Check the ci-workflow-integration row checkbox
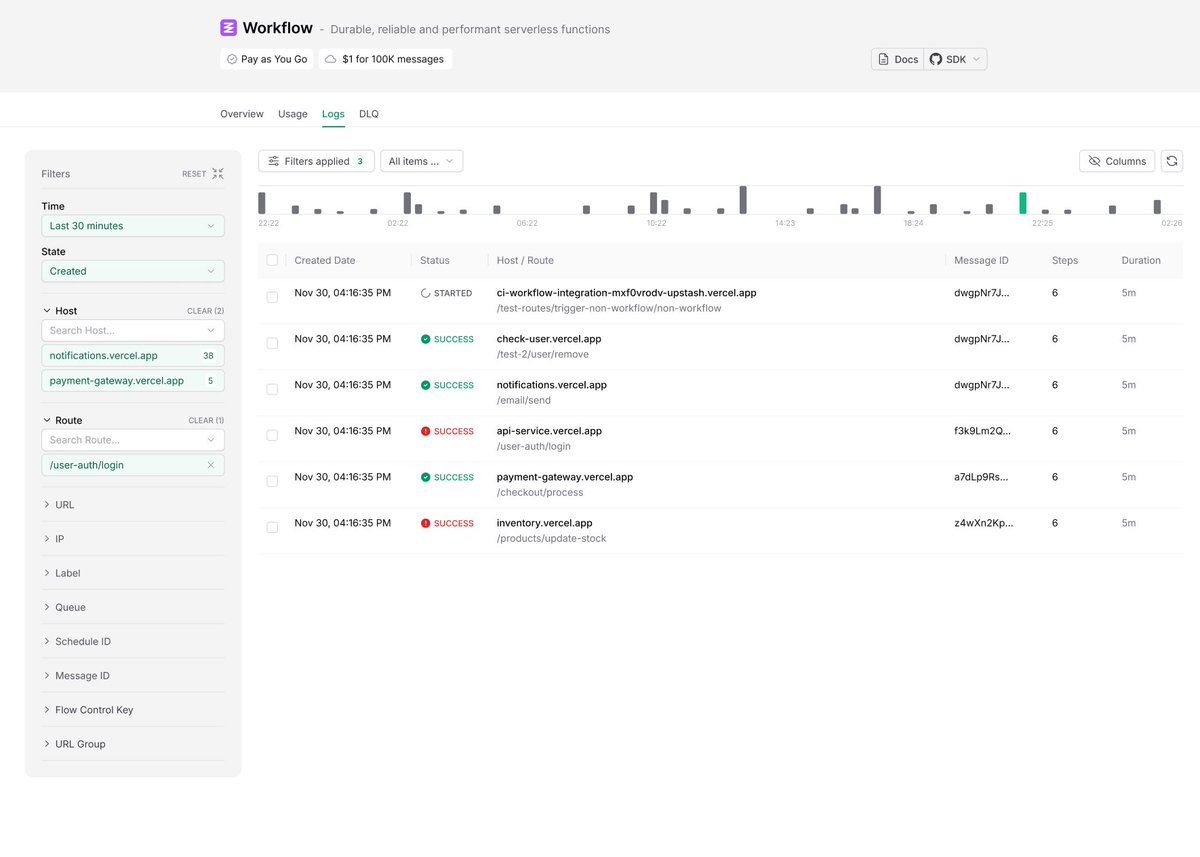Viewport: 1200px width, 857px height. [x=272, y=297]
